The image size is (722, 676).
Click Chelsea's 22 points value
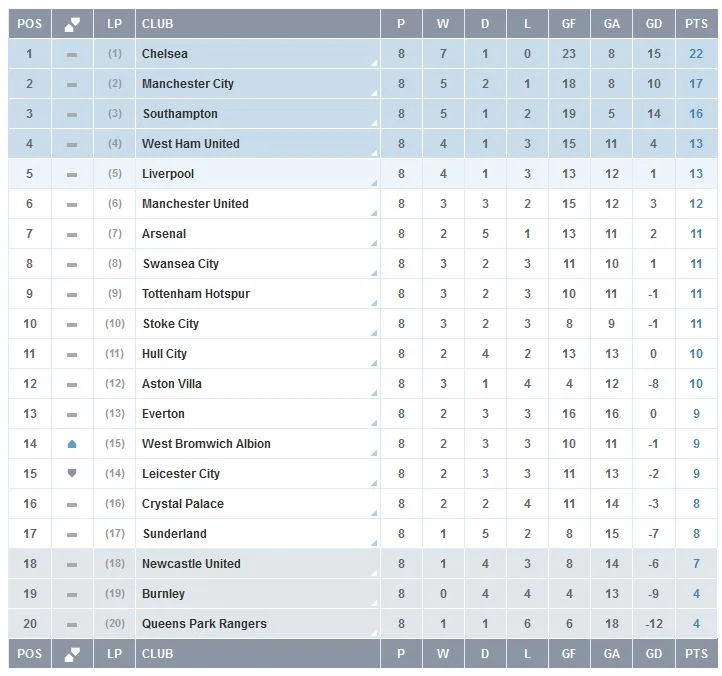(x=696, y=54)
